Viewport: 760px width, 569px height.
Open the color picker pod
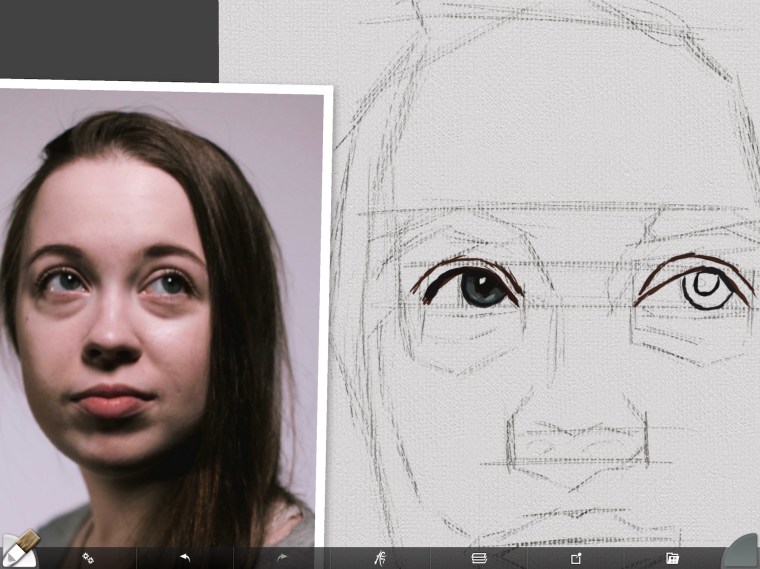[x=742, y=552]
